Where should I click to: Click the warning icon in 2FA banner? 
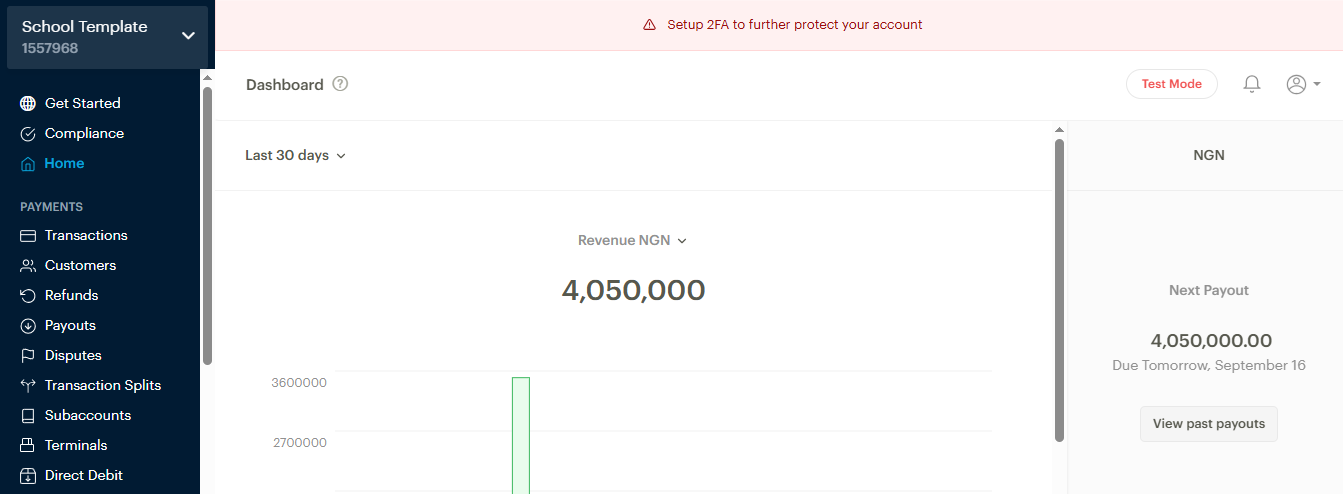[650, 25]
